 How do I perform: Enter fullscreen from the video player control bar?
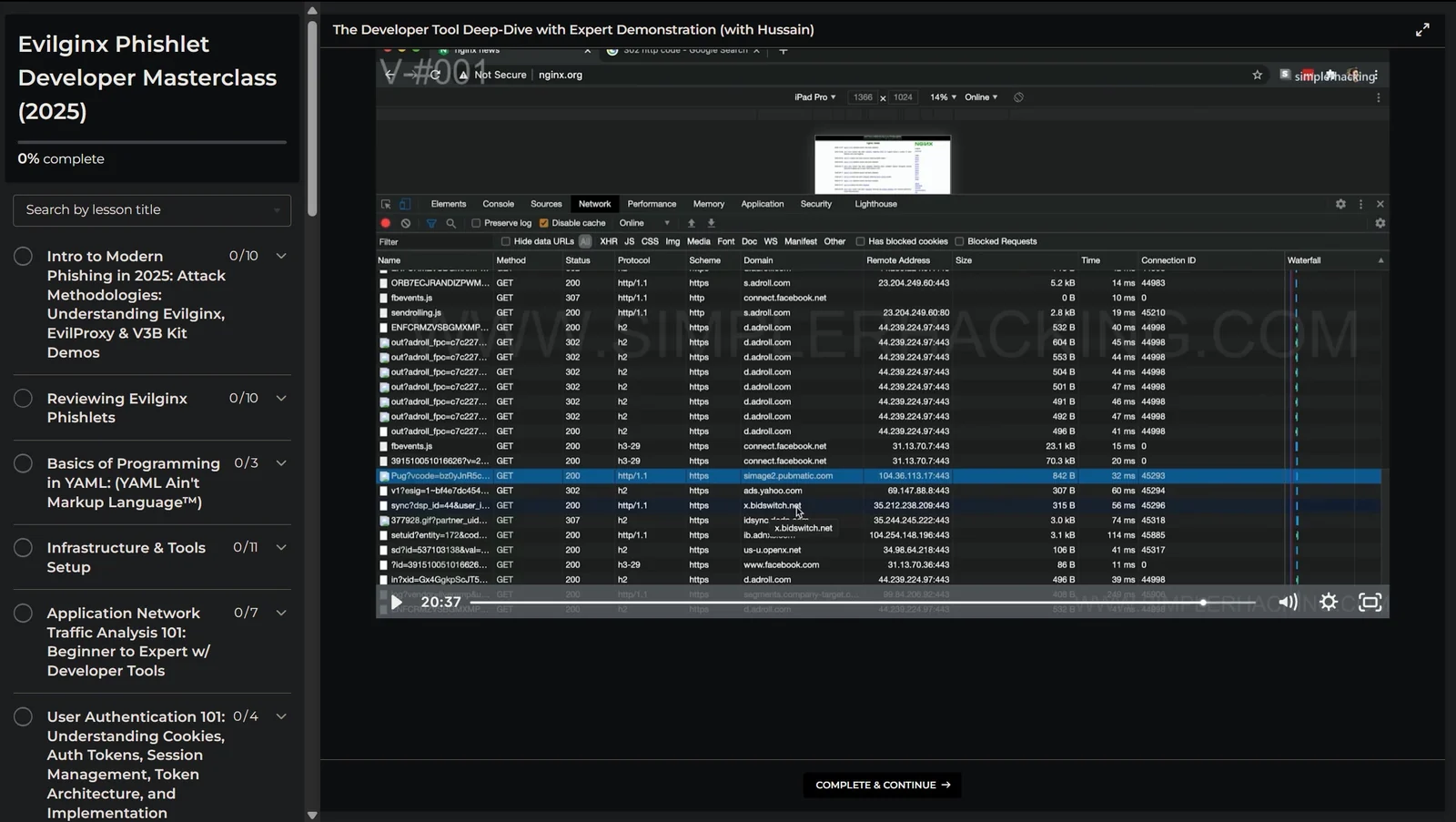pyautogui.click(x=1370, y=602)
